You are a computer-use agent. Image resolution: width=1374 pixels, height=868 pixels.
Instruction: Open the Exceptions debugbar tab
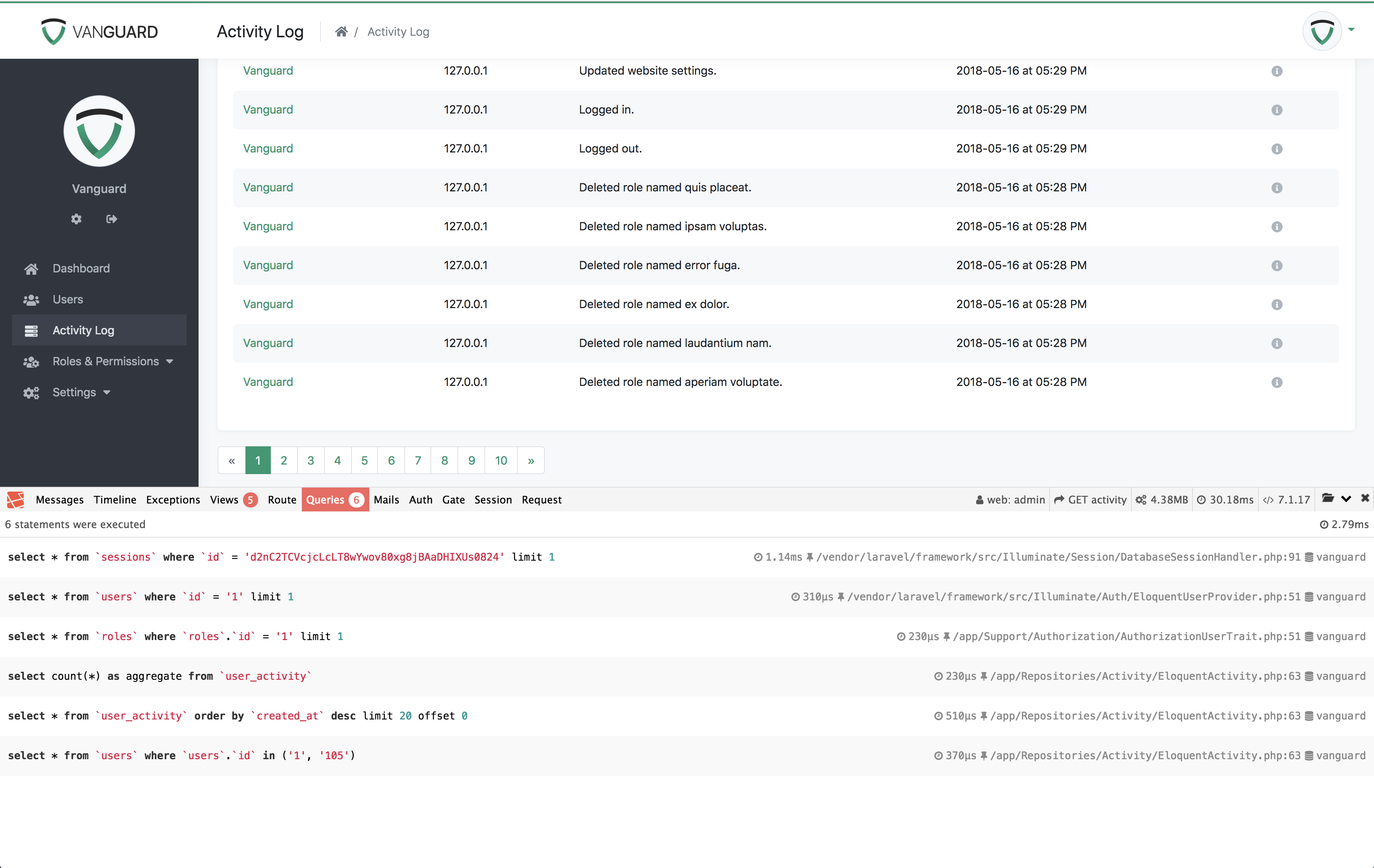point(173,500)
